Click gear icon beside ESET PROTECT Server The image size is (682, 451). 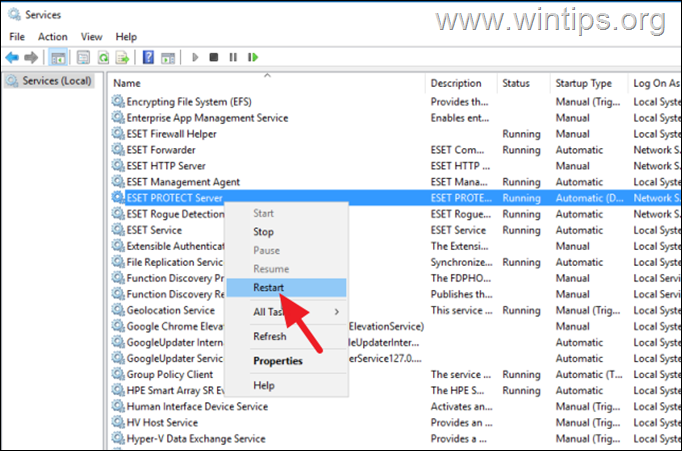click(118, 198)
